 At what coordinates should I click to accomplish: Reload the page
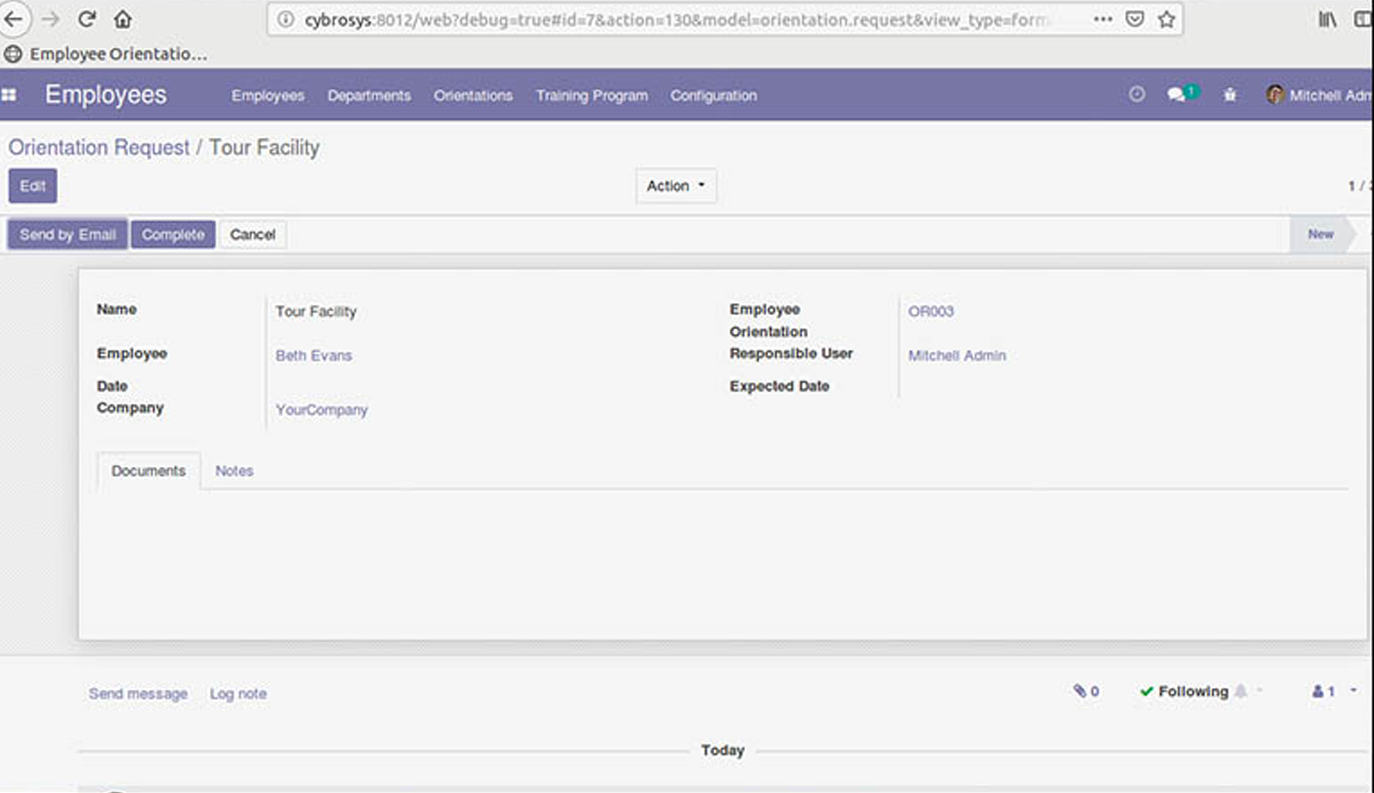tap(87, 19)
